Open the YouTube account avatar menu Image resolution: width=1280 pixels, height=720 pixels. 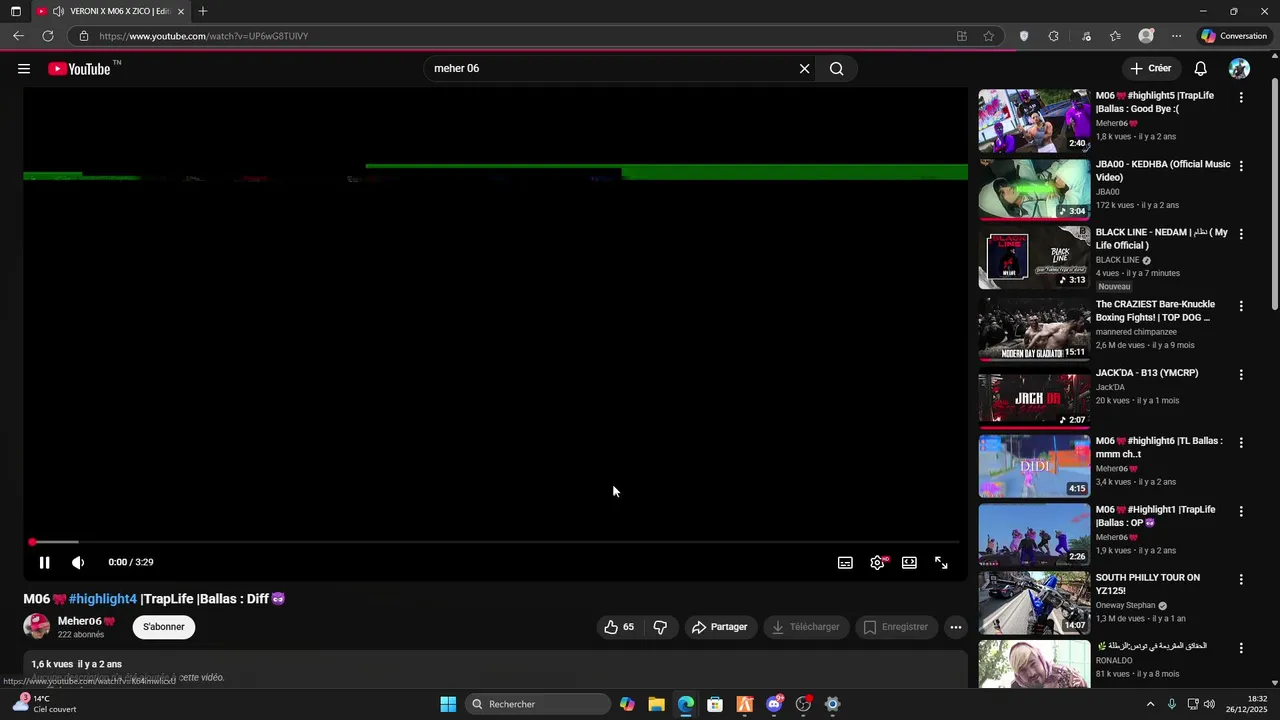1239,69
